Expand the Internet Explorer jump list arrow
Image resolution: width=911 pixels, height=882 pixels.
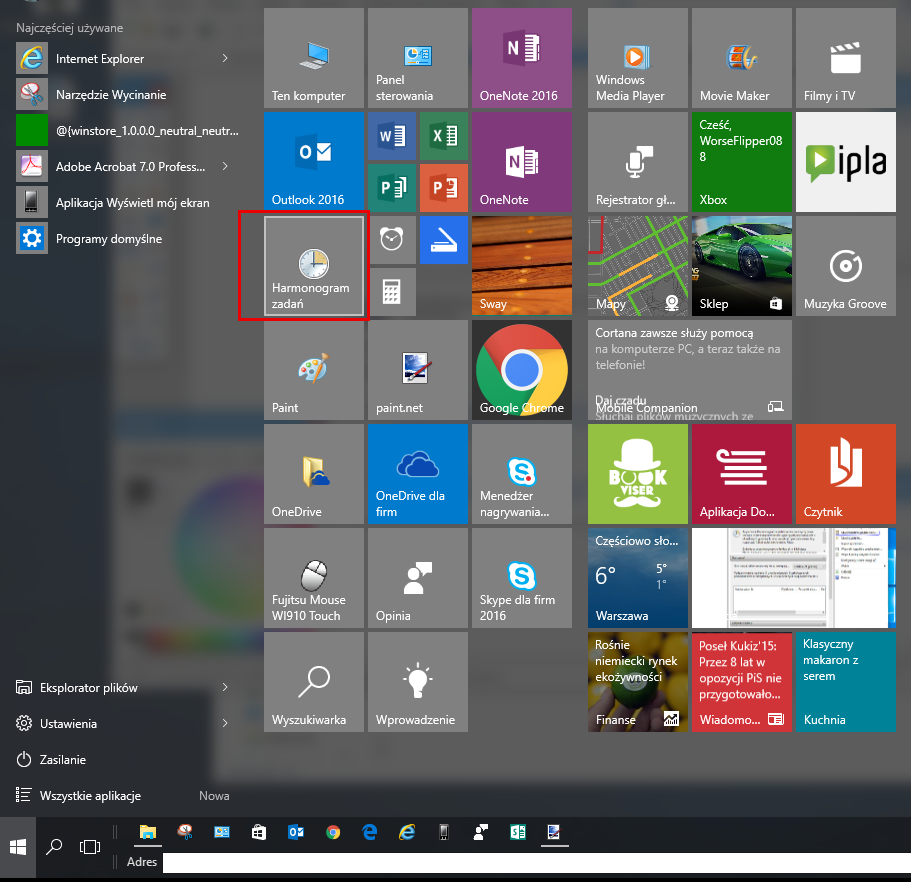[225, 59]
